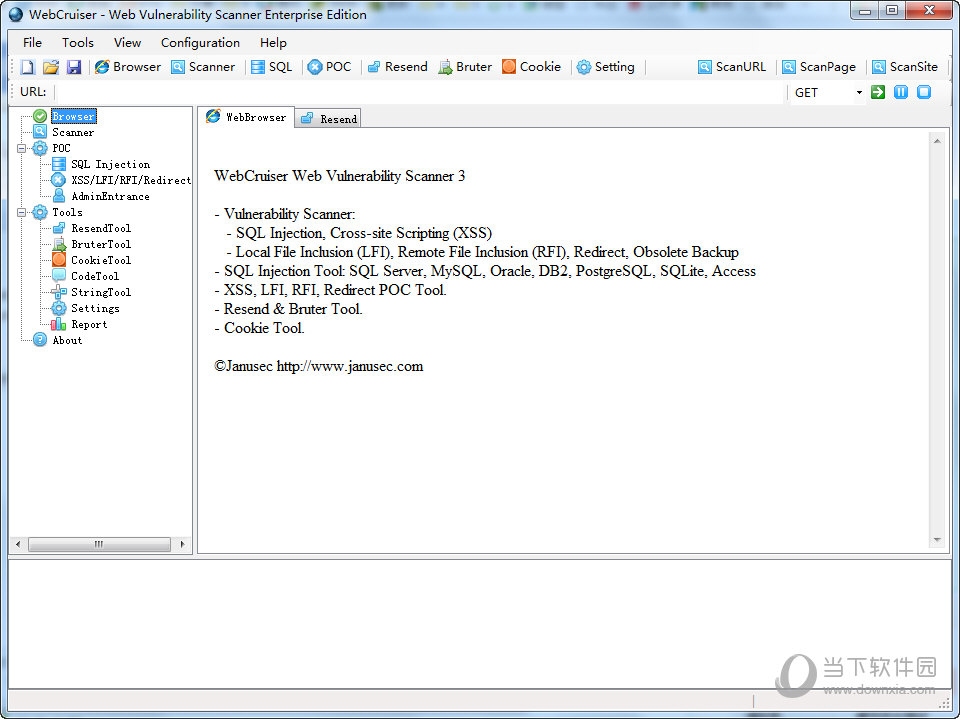Image resolution: width=960 pixels, height=719 pixels.
Task: Click the '©Janusec http://www.janusec.com' text
Action: [x=318, y=366]
